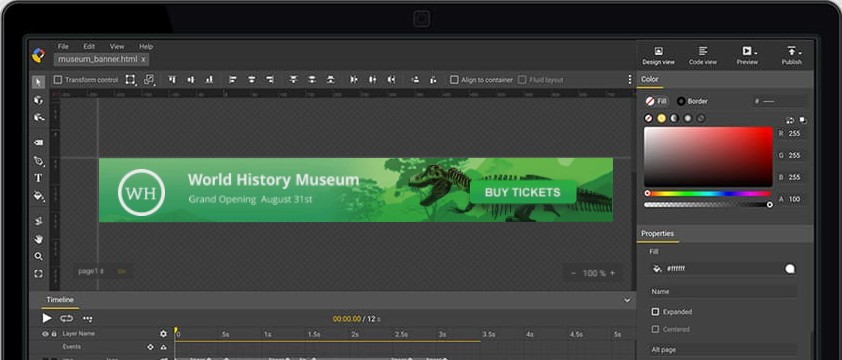842x360 pixels.
Task: Open the toolbar overflow three-dot menu
Action: coord(630,80)
